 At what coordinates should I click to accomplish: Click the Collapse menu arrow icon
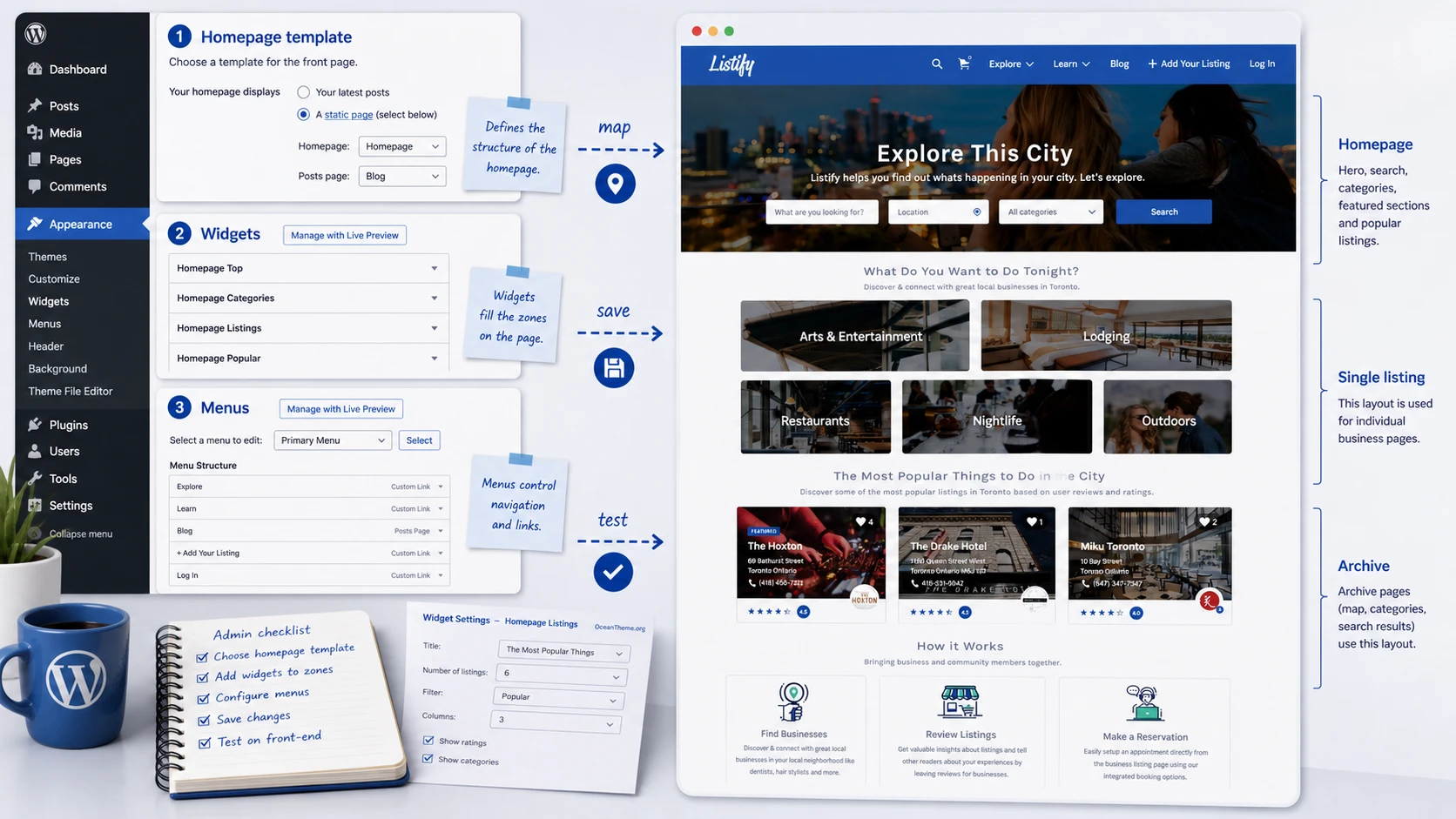coord(35,534)
